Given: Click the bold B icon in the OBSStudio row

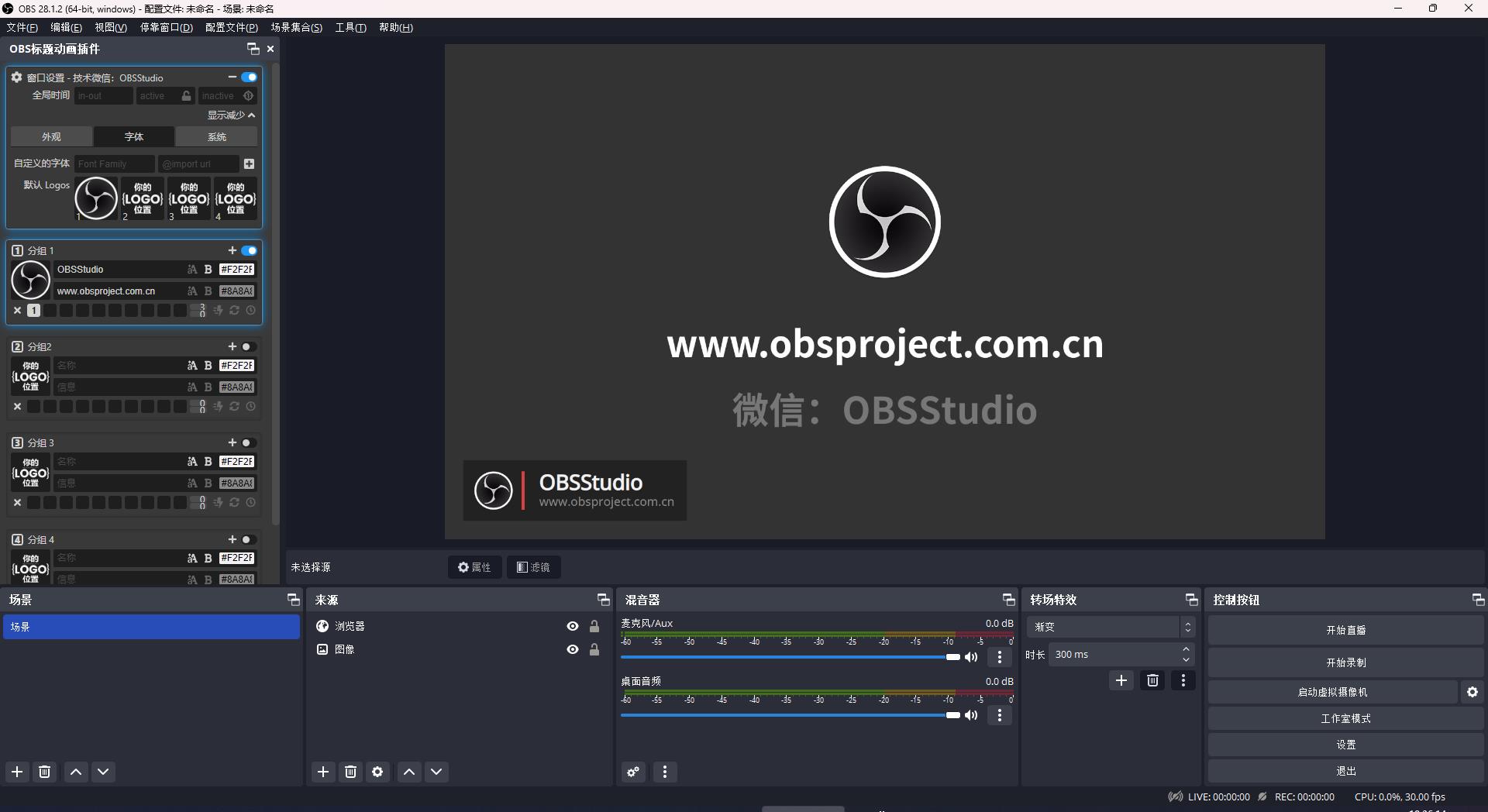Looking at the screenshot, I should coord(208,270).
